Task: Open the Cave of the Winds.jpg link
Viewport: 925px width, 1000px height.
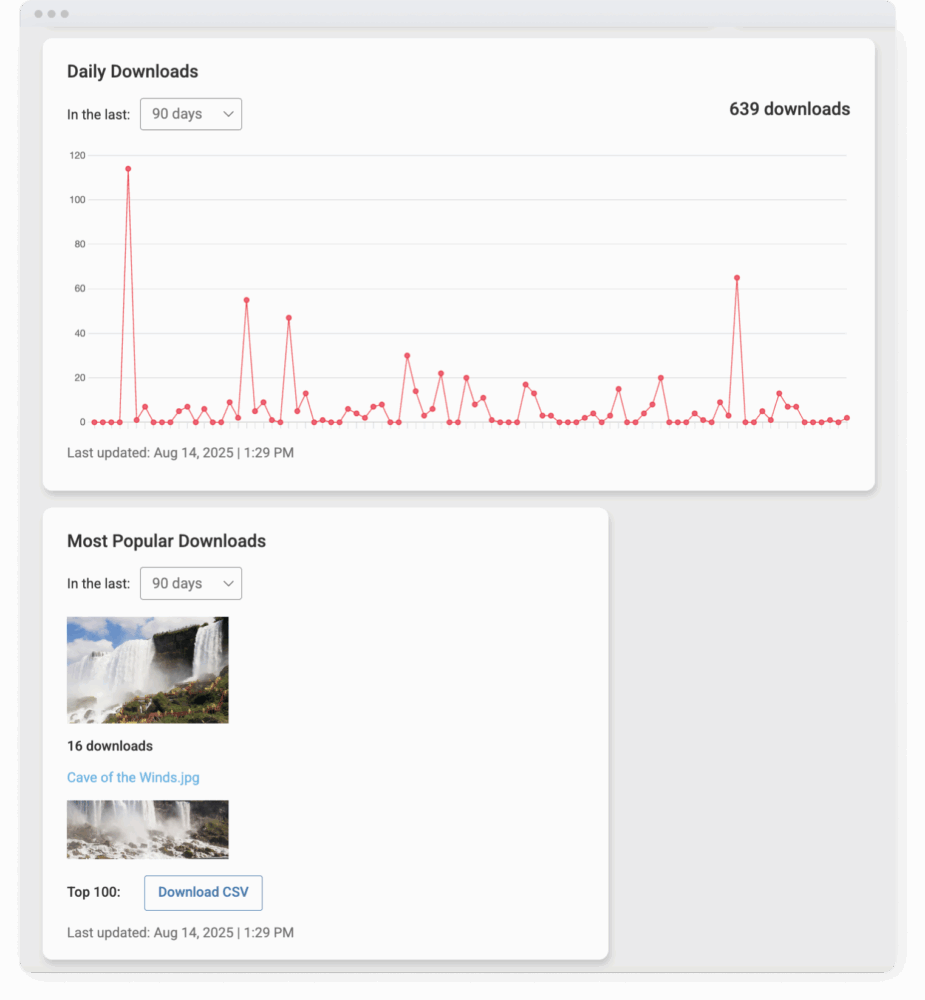Action: (133, 777)
